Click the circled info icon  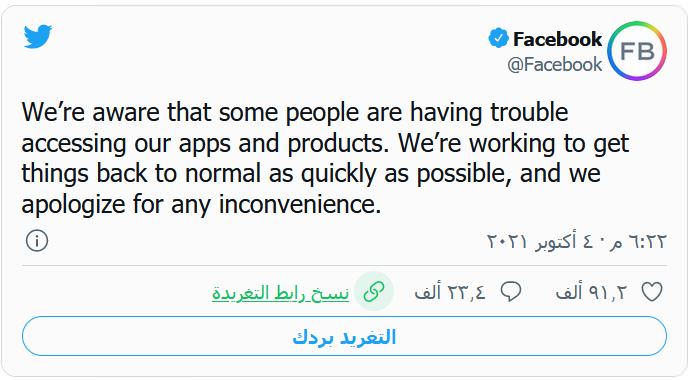pos(37,241)
